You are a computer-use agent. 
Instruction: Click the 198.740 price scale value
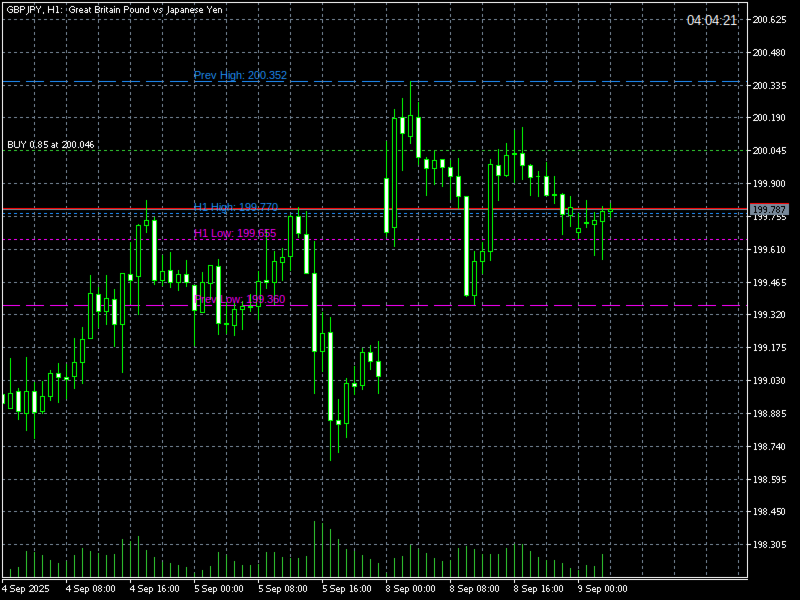click(x=769, y=447)
